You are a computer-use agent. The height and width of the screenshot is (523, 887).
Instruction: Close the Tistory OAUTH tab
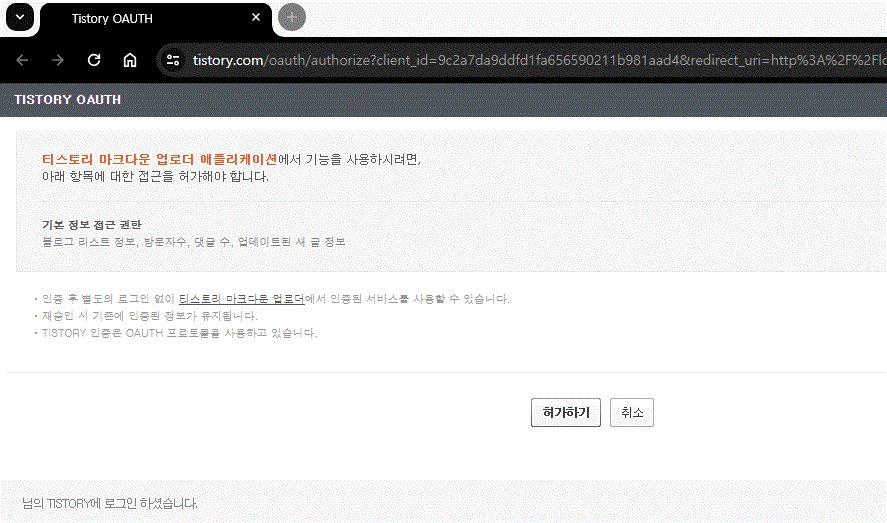[x=256, y=18]
